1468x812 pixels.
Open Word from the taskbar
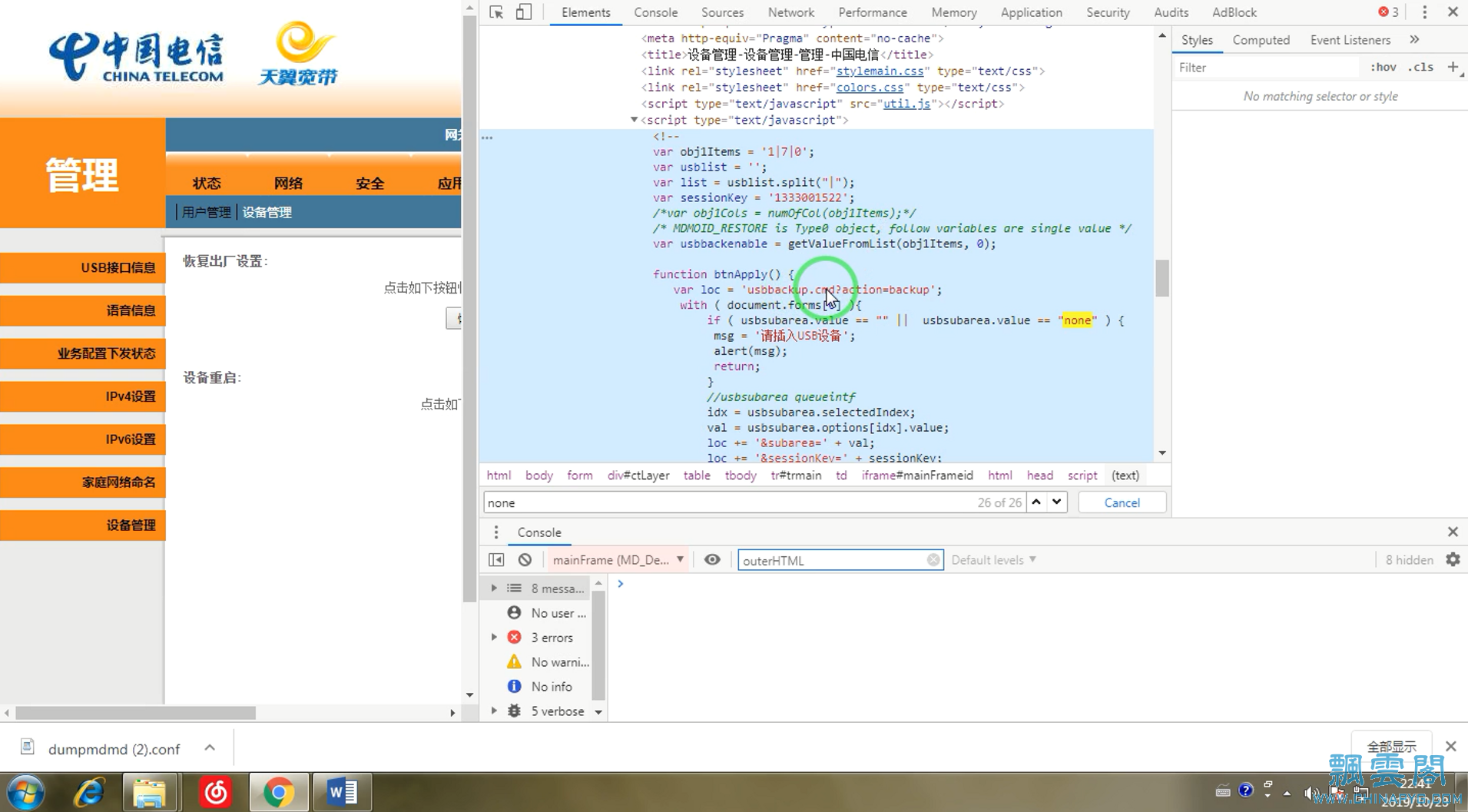(x=342, y=792)
